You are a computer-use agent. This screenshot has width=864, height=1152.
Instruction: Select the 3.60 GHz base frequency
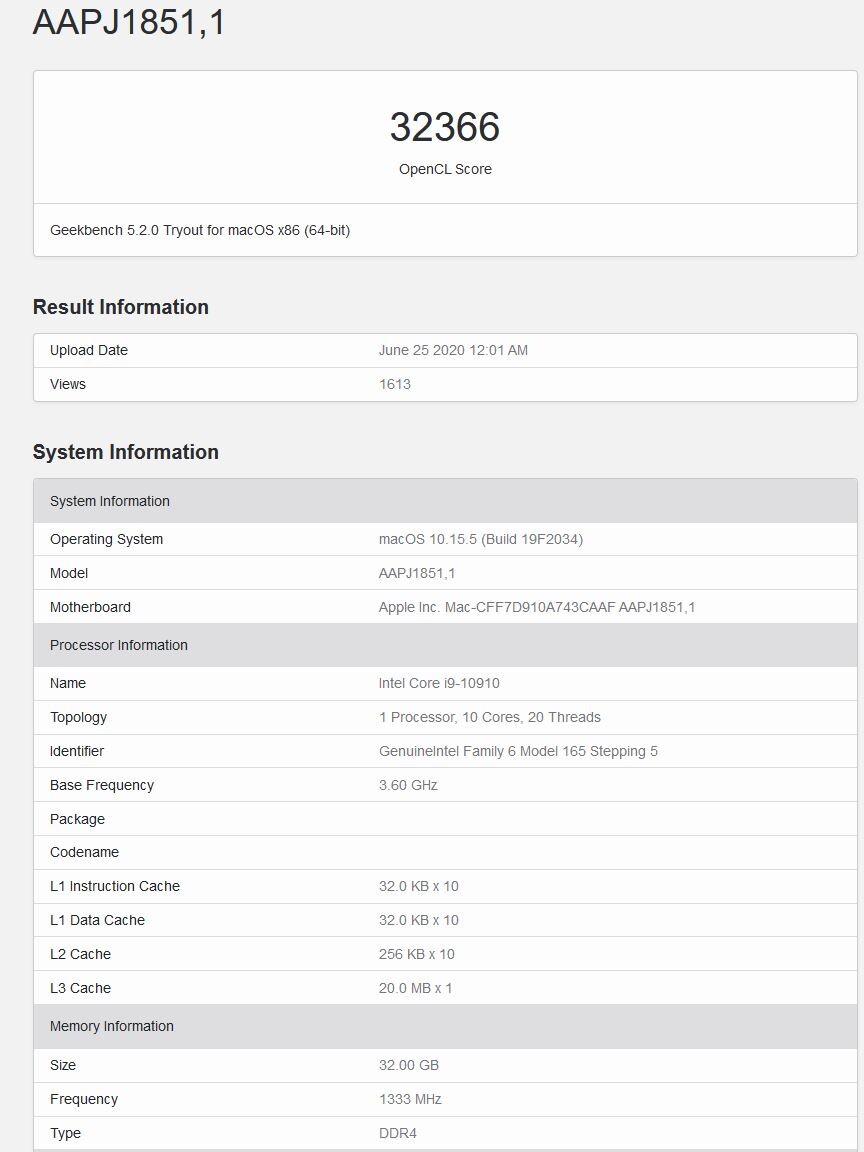click(x=408, y=785)
